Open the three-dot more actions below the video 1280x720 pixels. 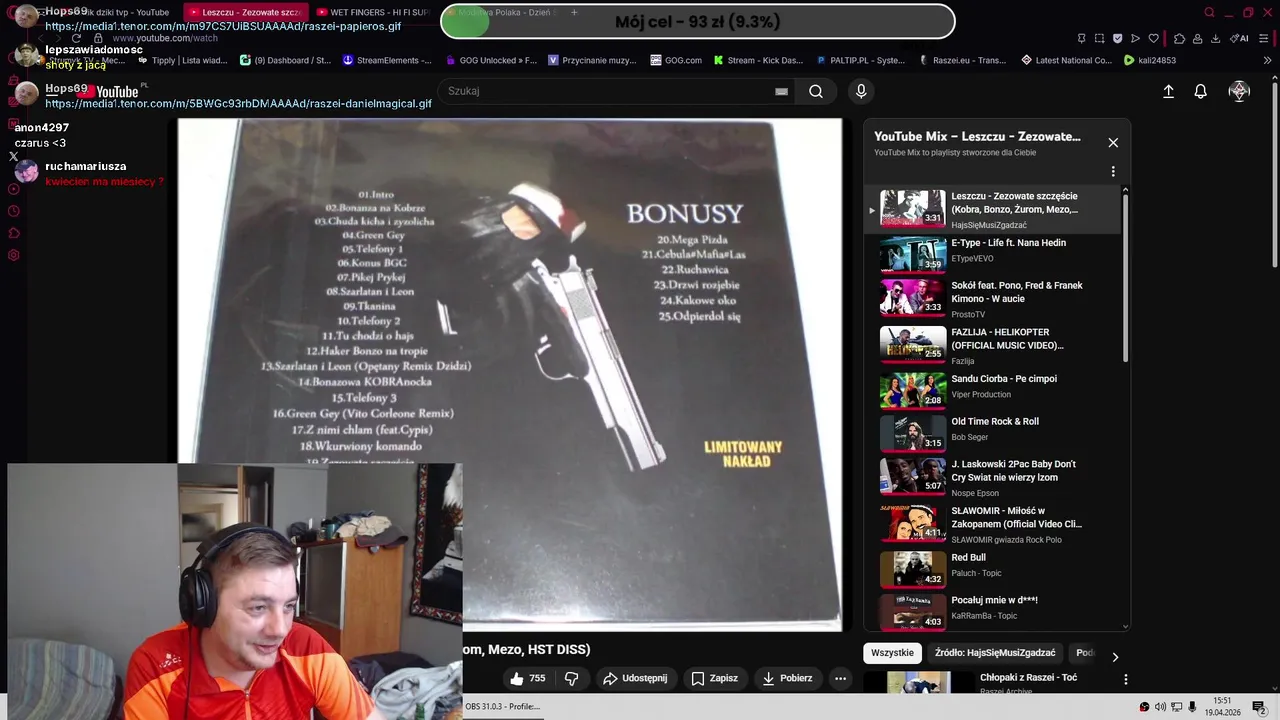click(840, 678)
